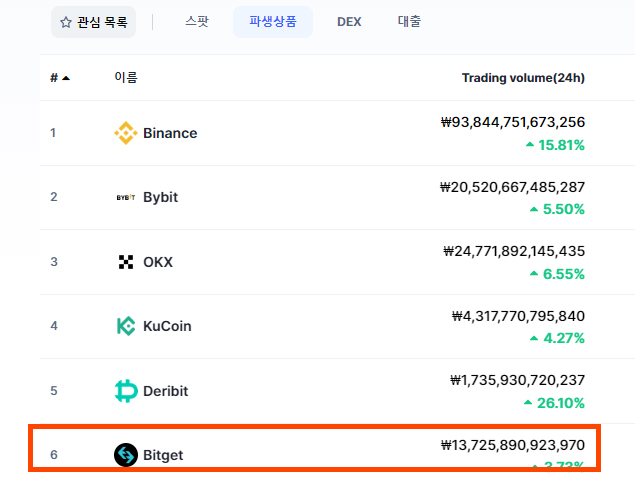Viewport: 635px width, 477px height.
Task: Click Bybit's 5.50% change value
Action: [564, 209]
